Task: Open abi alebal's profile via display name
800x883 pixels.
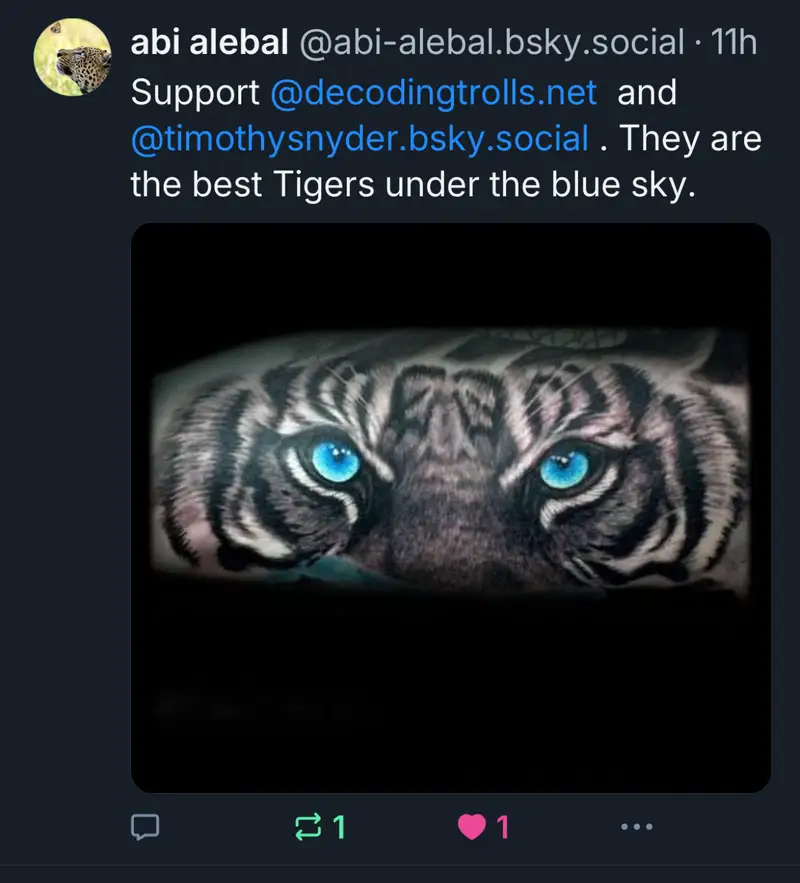Action: pos(206,42)
